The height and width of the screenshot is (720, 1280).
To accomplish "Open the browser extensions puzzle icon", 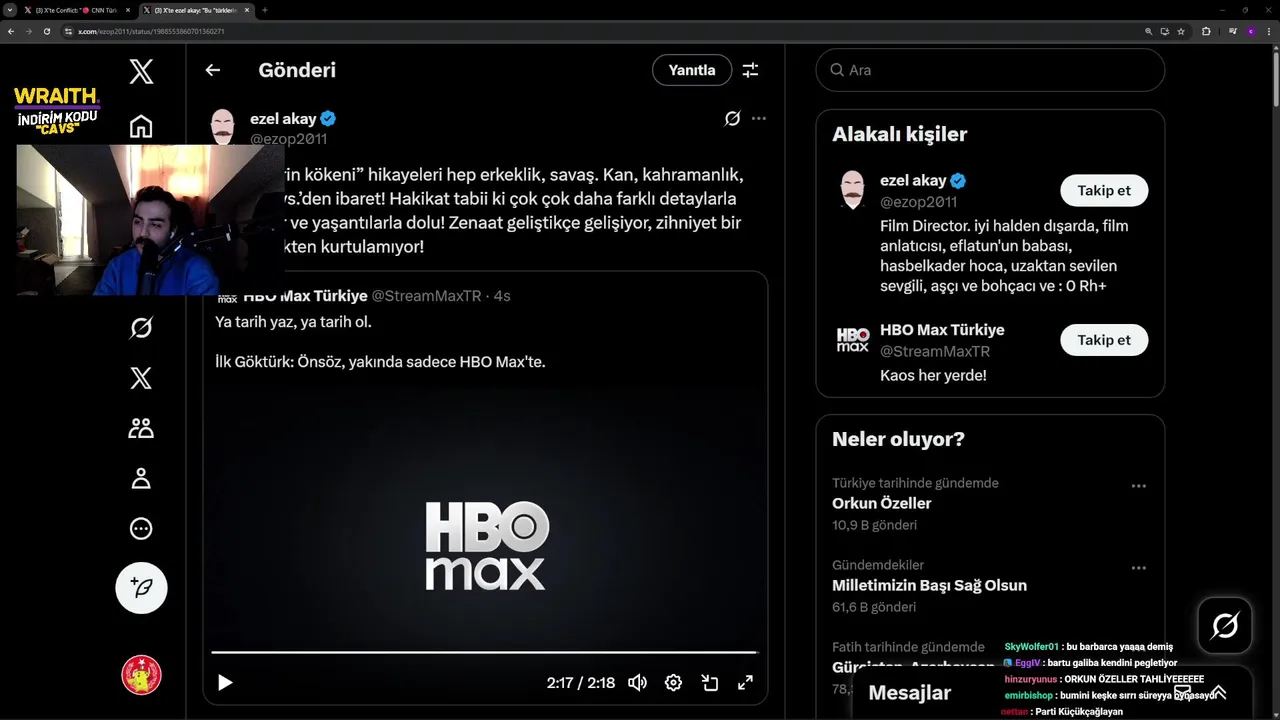I will pos(1206,31).
